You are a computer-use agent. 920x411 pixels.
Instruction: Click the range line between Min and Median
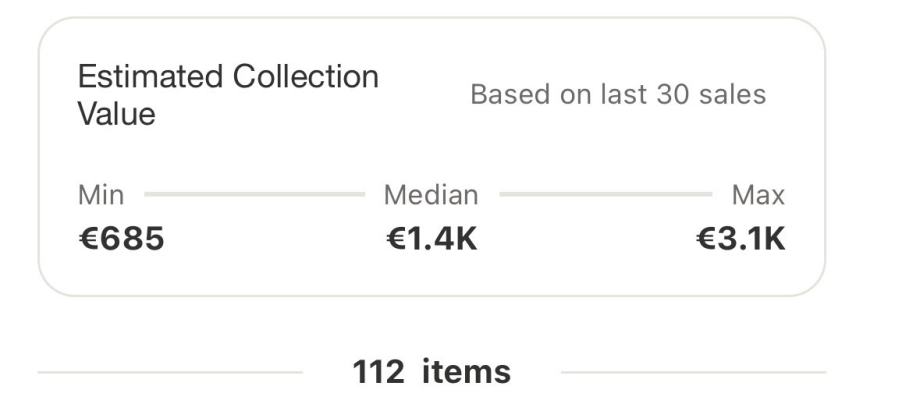pyautogui.click(x=255, y=195)
